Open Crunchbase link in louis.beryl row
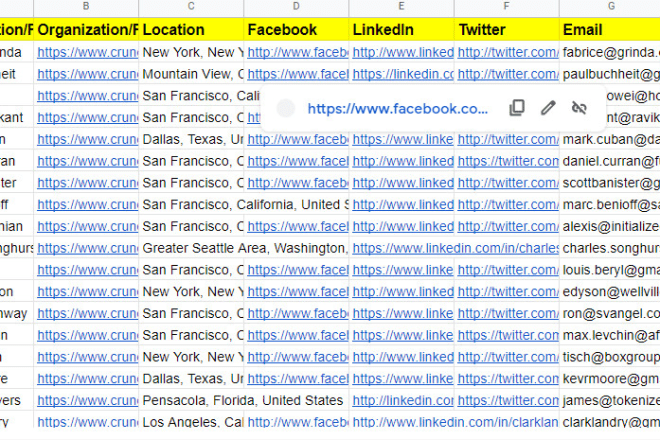The image size is (660, 440). pos(88,270)
